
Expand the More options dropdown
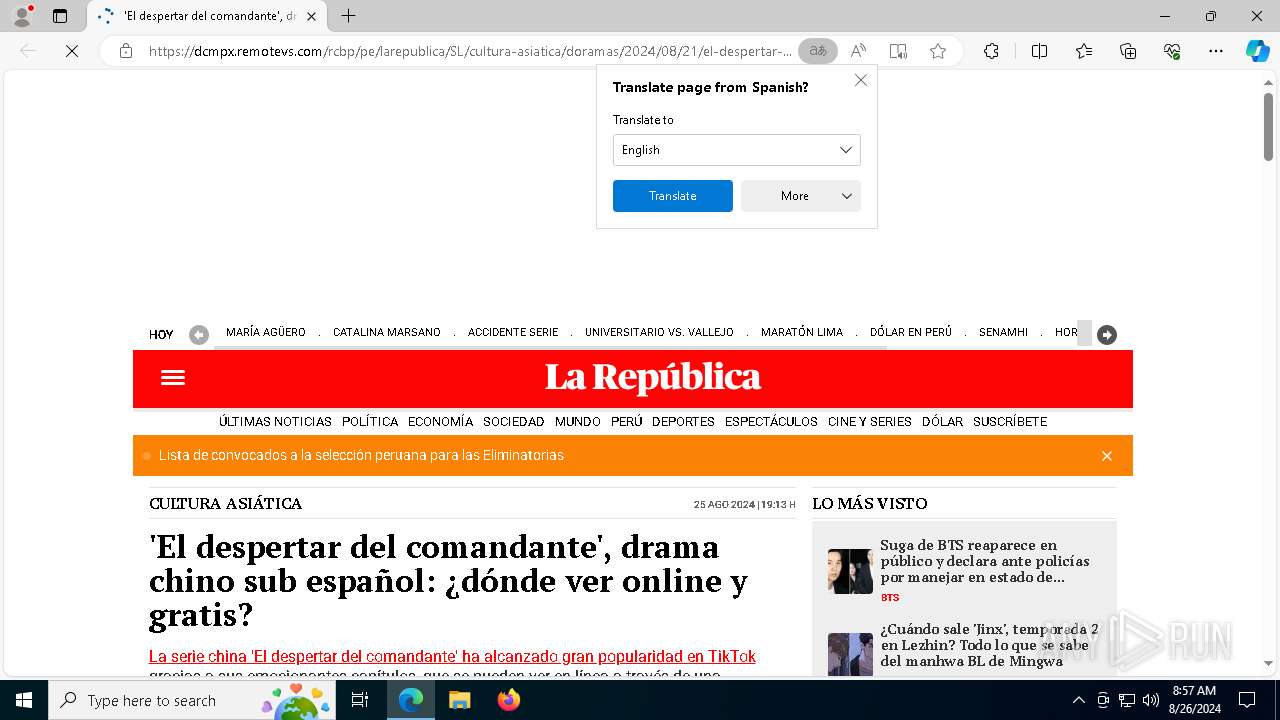click(x=800, y=196)
